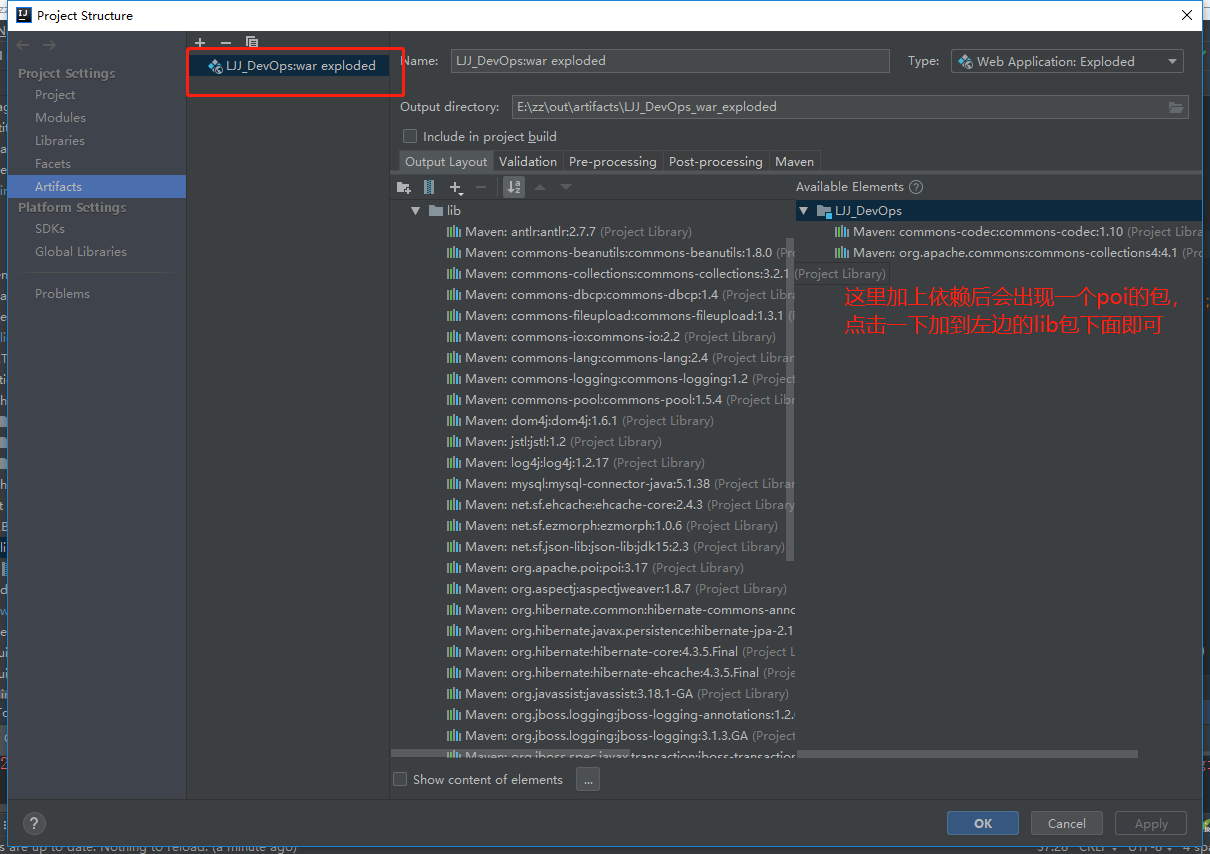This screenshot has width=1210, height=854.
Task: Open help via the question mark icon
Action: click(x=33, y=823)
